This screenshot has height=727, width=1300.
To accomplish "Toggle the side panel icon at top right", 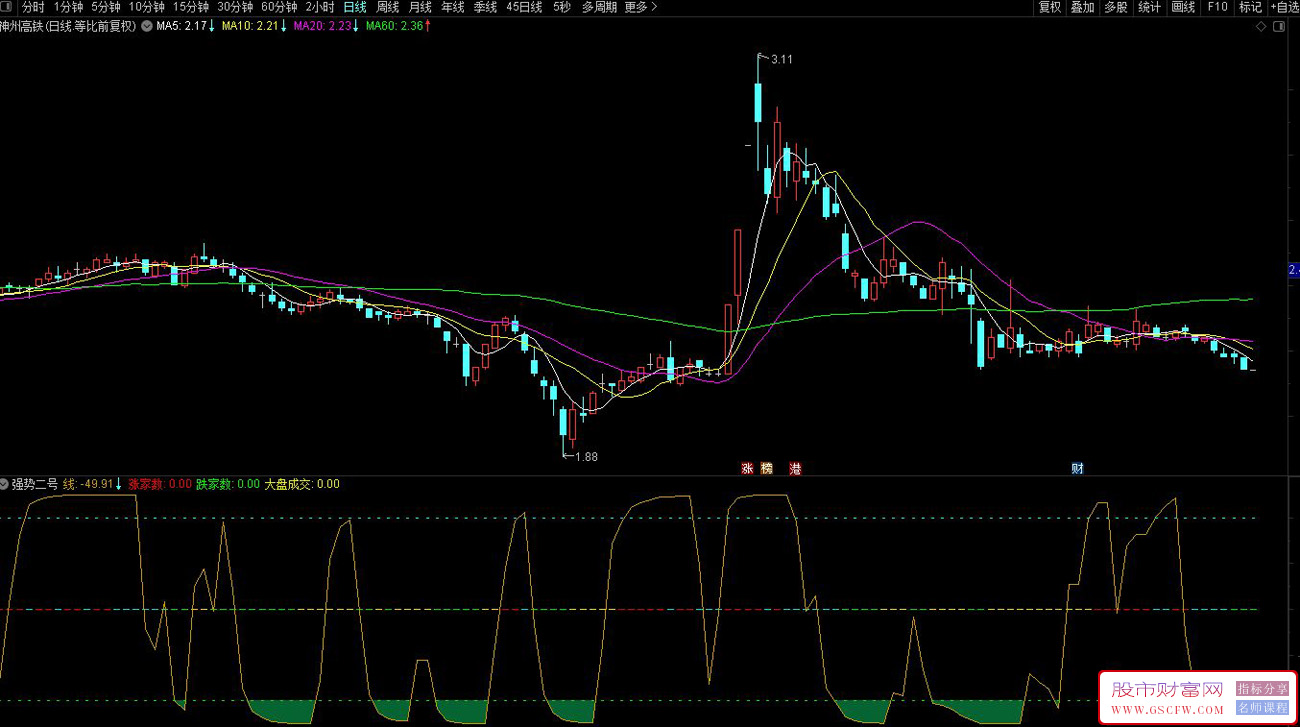I will pyautogui.click(x=1278, y=27).
